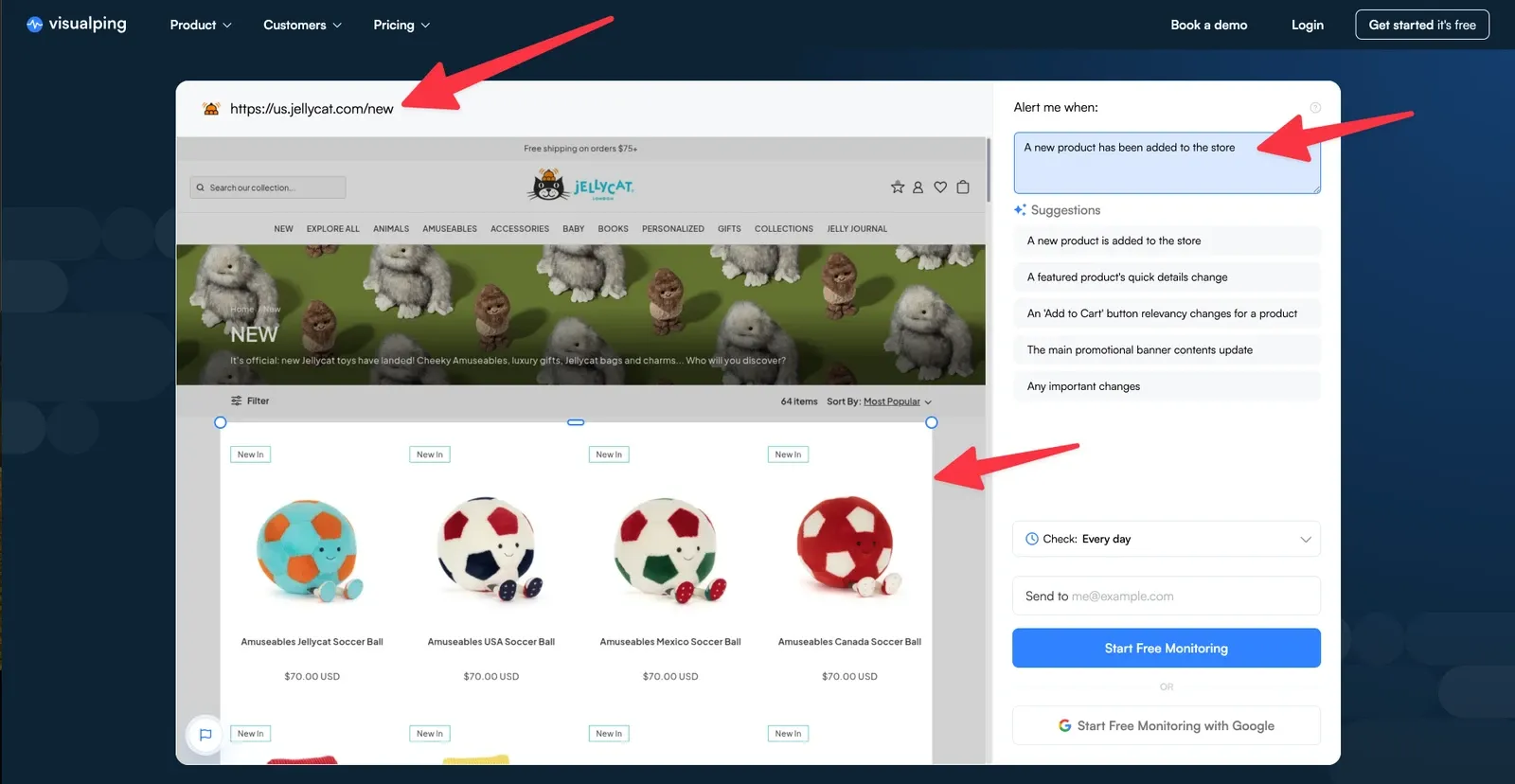Viewport: 1515px width, 784px height.
Task: Select suggestion 'A featured product's quick details change'
Action: click(x=1167, y=277)
